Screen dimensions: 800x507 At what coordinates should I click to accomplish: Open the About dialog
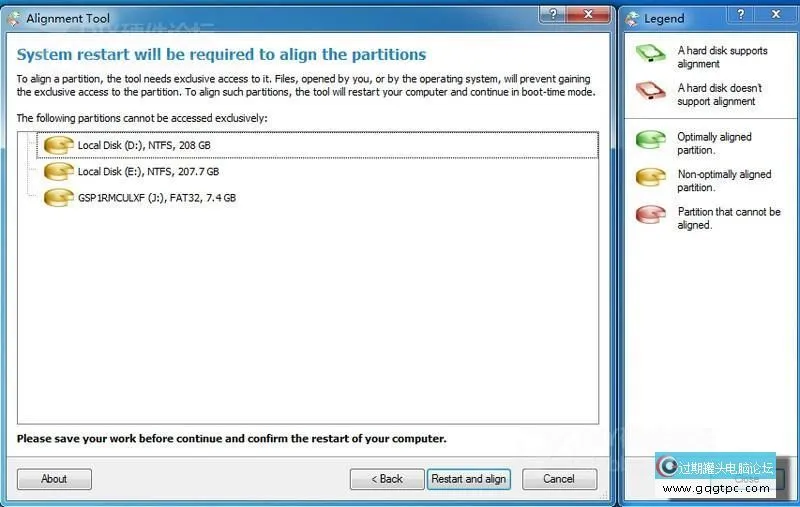[x=54, y=479]
